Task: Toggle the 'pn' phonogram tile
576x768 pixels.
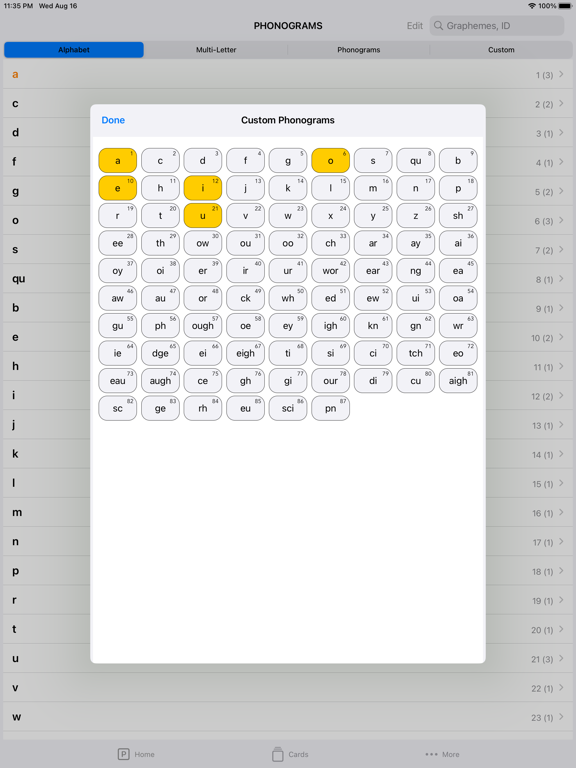Action: pos(331,408)
